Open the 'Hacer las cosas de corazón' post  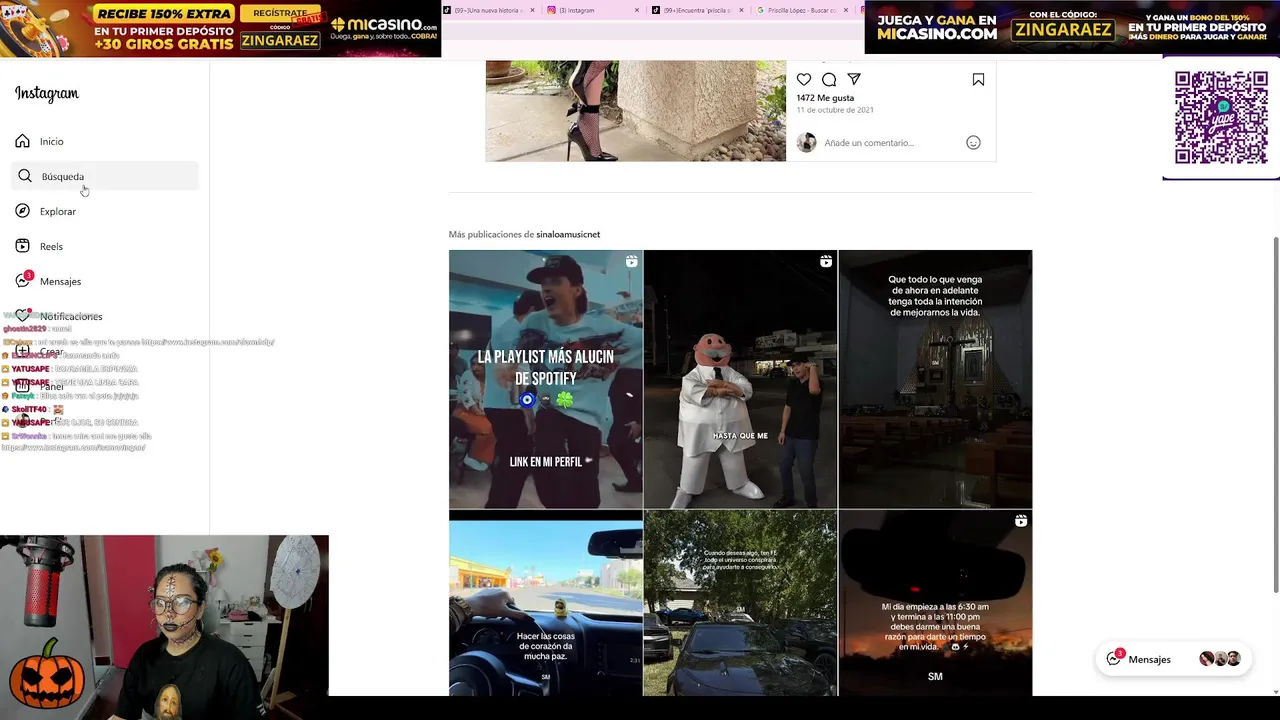(x=545, y=603)
